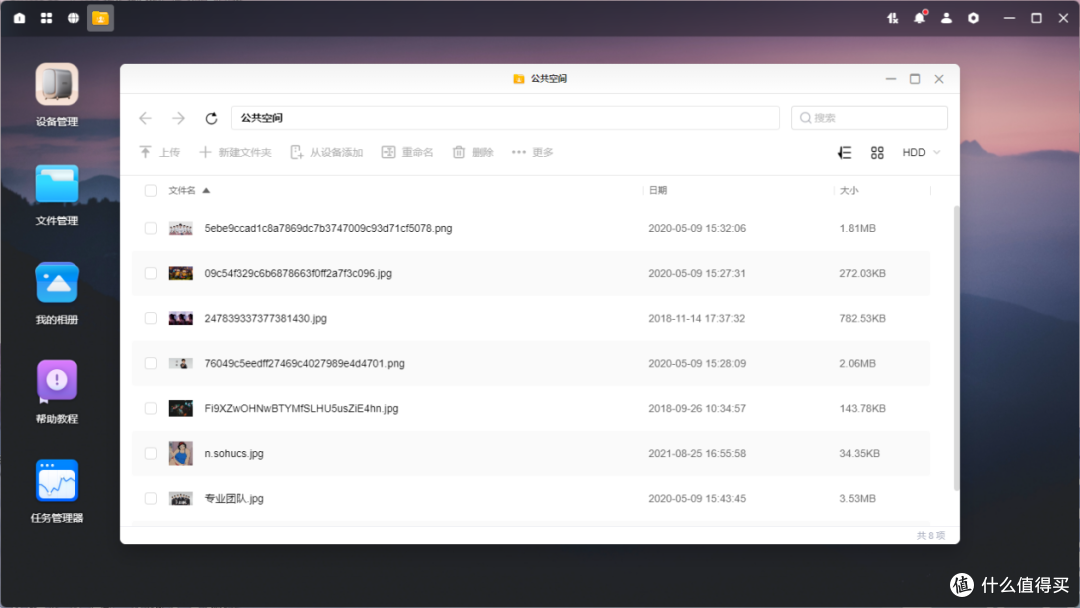The height and width of the screenshot is (608, 1080).
Task: Open the notifications bell
Action: tap(920, 18)
